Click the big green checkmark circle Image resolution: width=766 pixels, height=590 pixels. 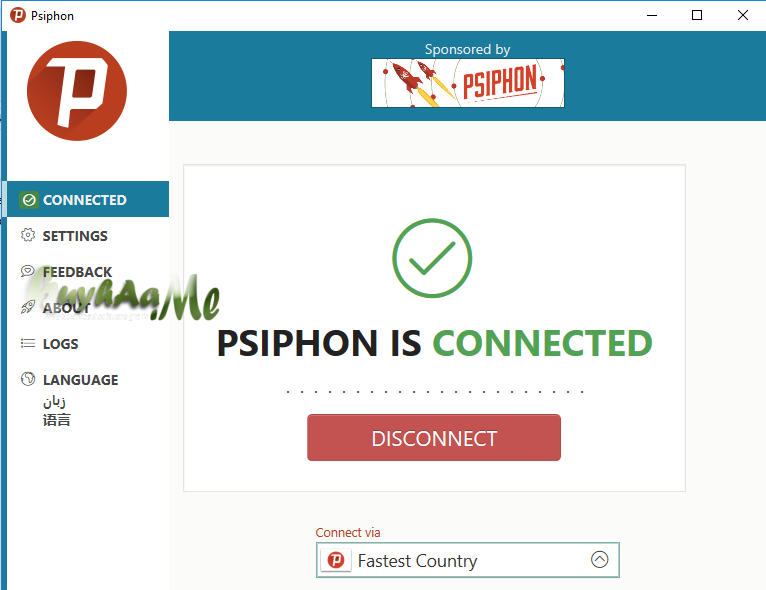click(x=432, y=258)
